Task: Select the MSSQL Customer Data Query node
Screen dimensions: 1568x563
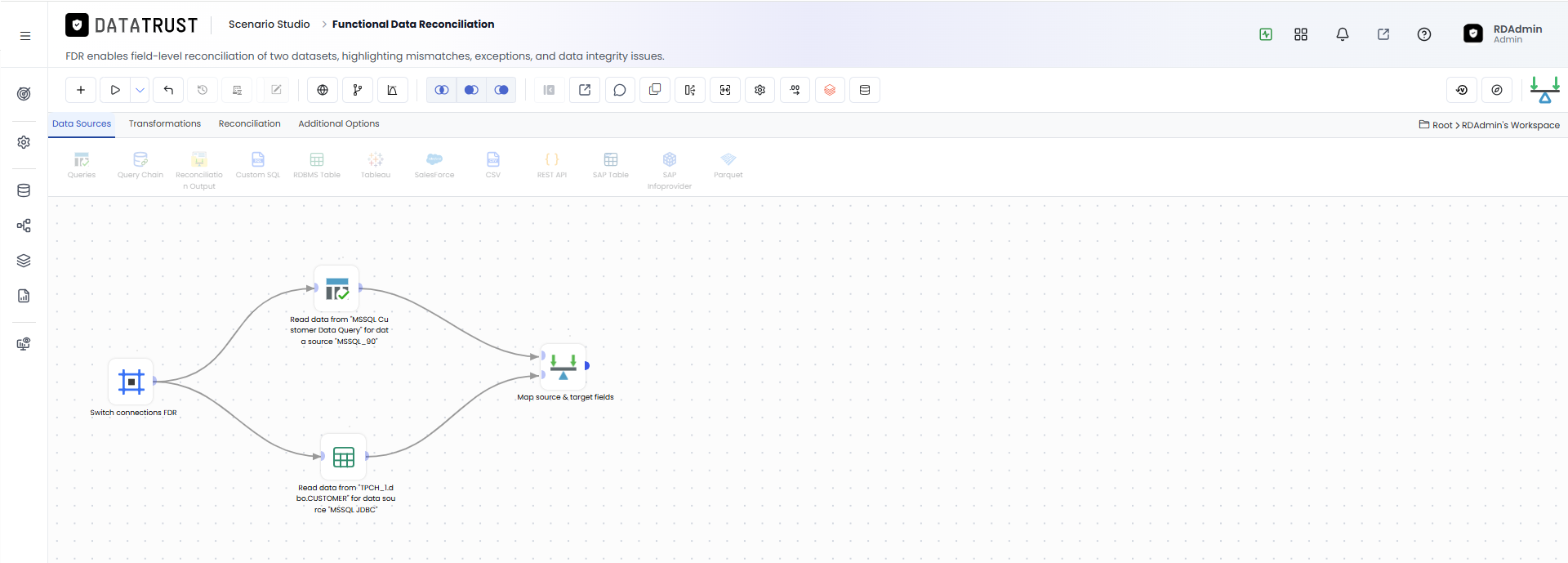Action: click(337, 288)
